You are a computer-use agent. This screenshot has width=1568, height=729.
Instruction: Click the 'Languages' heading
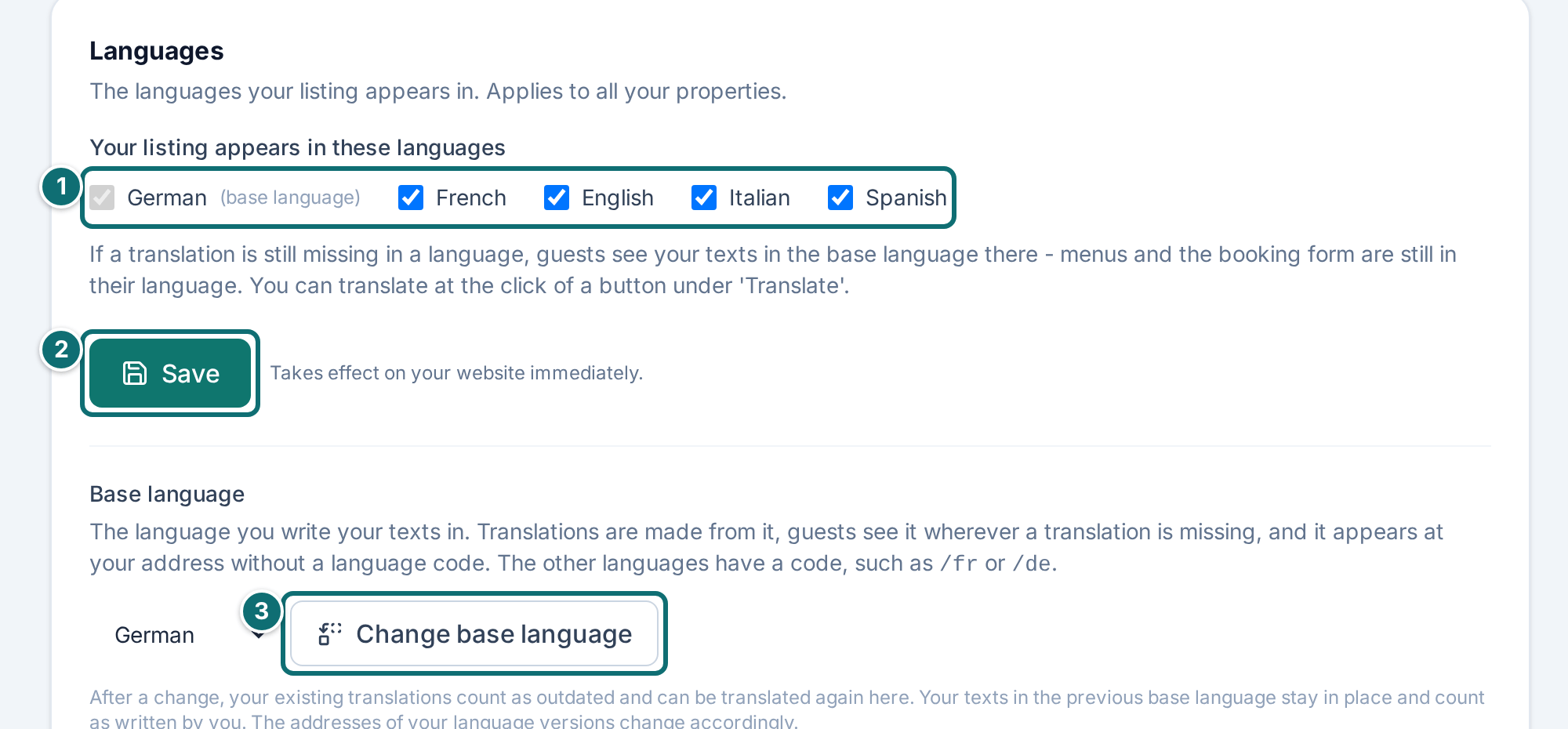pos(157,51)
